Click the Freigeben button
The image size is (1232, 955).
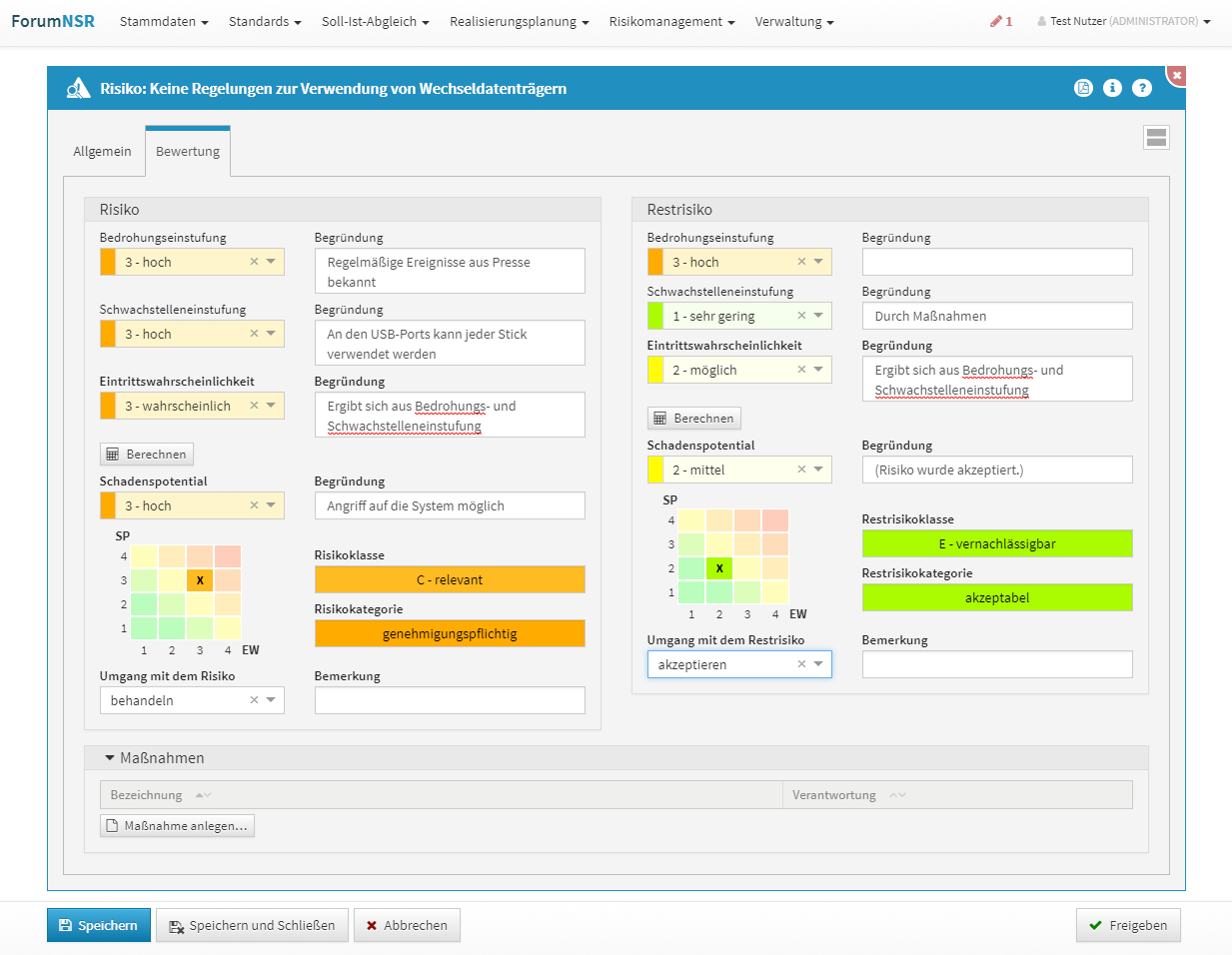[x=1128, y=925]
